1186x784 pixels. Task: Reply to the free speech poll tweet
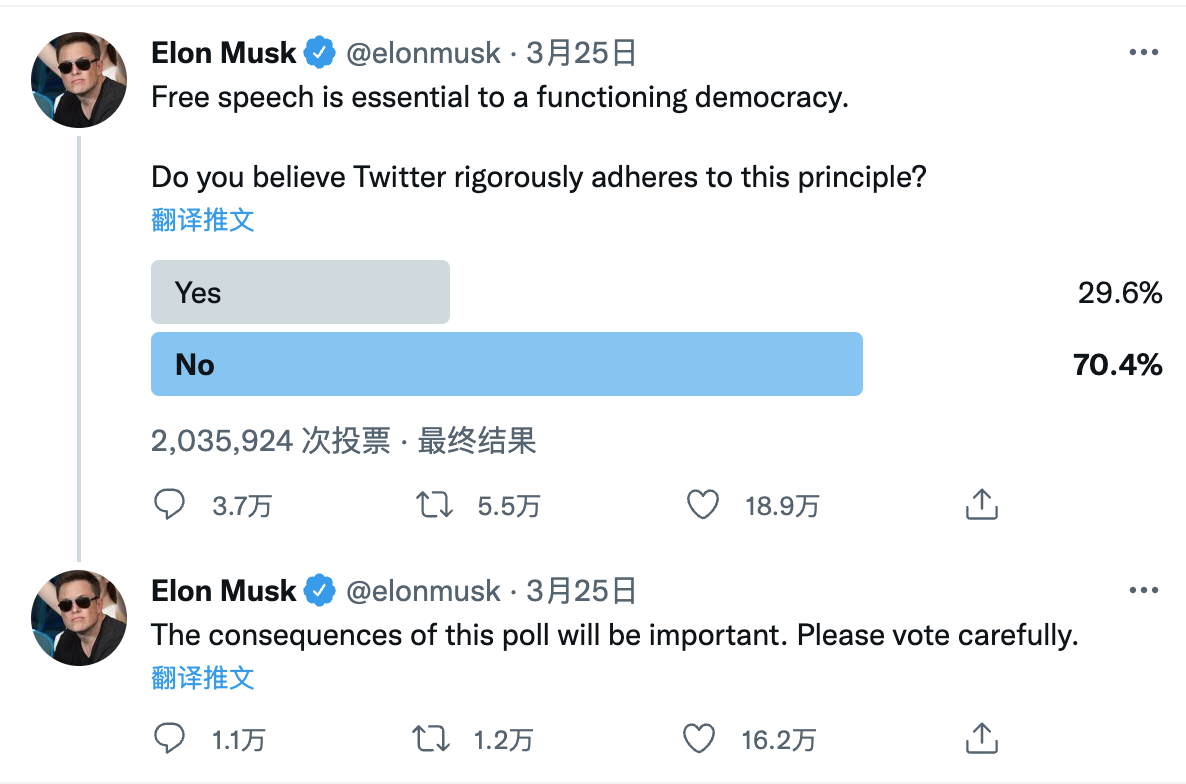tap(169, 505)
